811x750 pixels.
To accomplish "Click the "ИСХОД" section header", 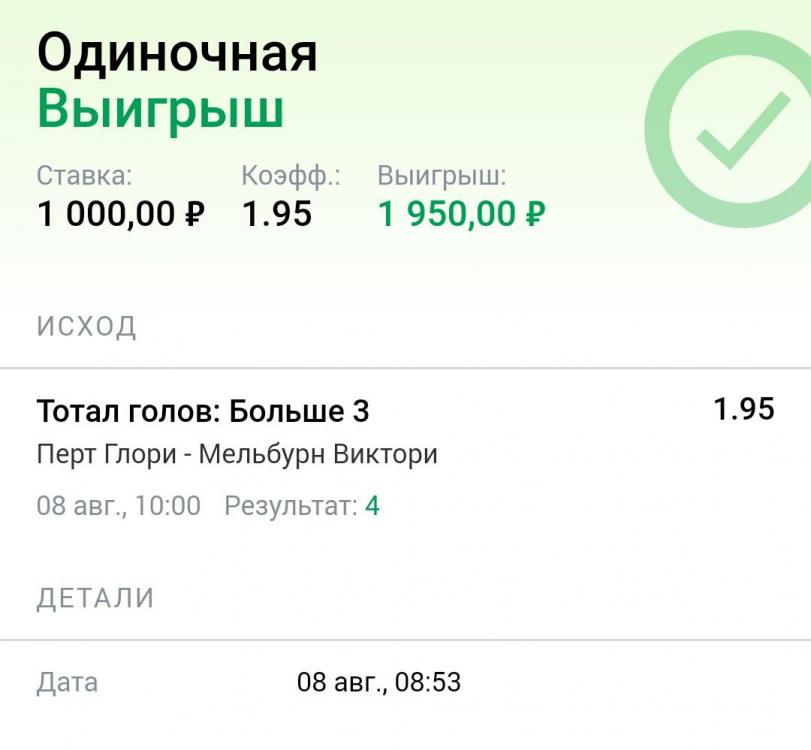I will (x=87, y=327).
